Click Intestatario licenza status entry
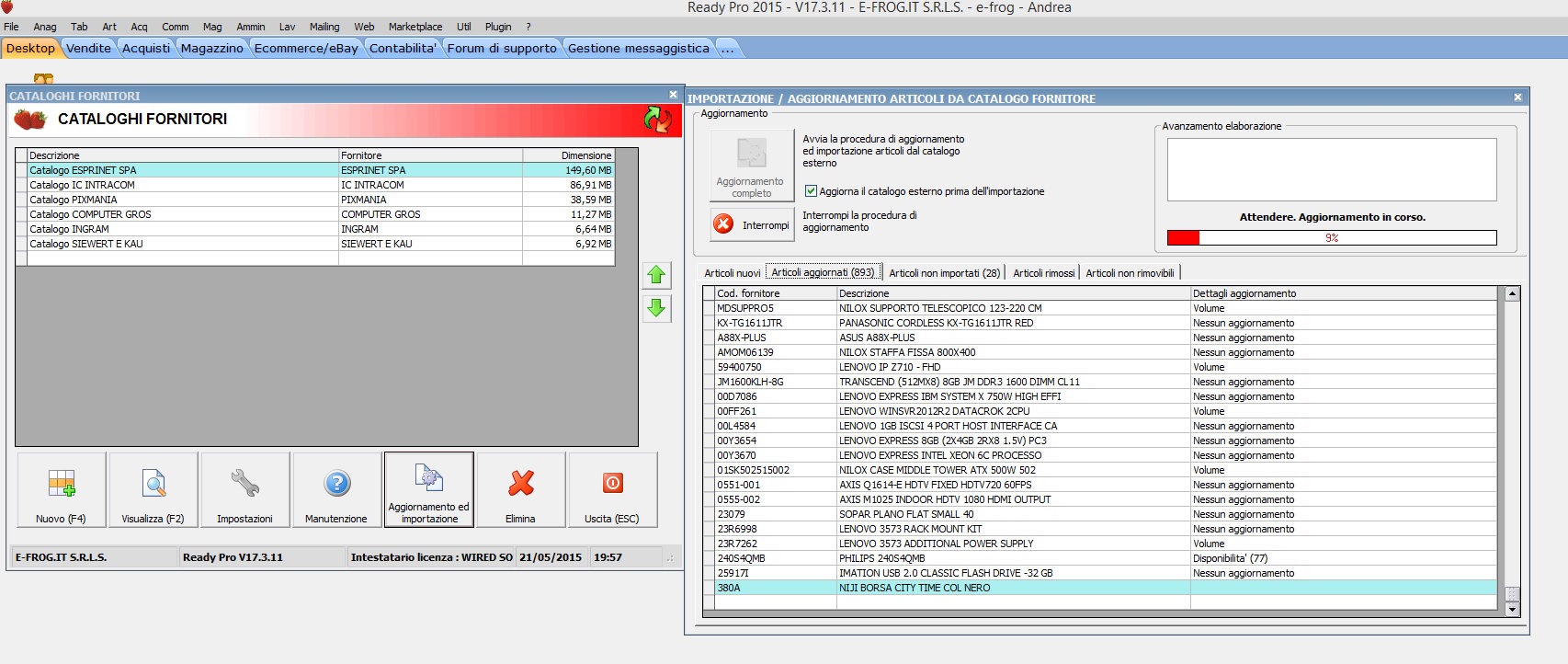This screenshot has height=664, width=1568. click(x=431, y=557)
